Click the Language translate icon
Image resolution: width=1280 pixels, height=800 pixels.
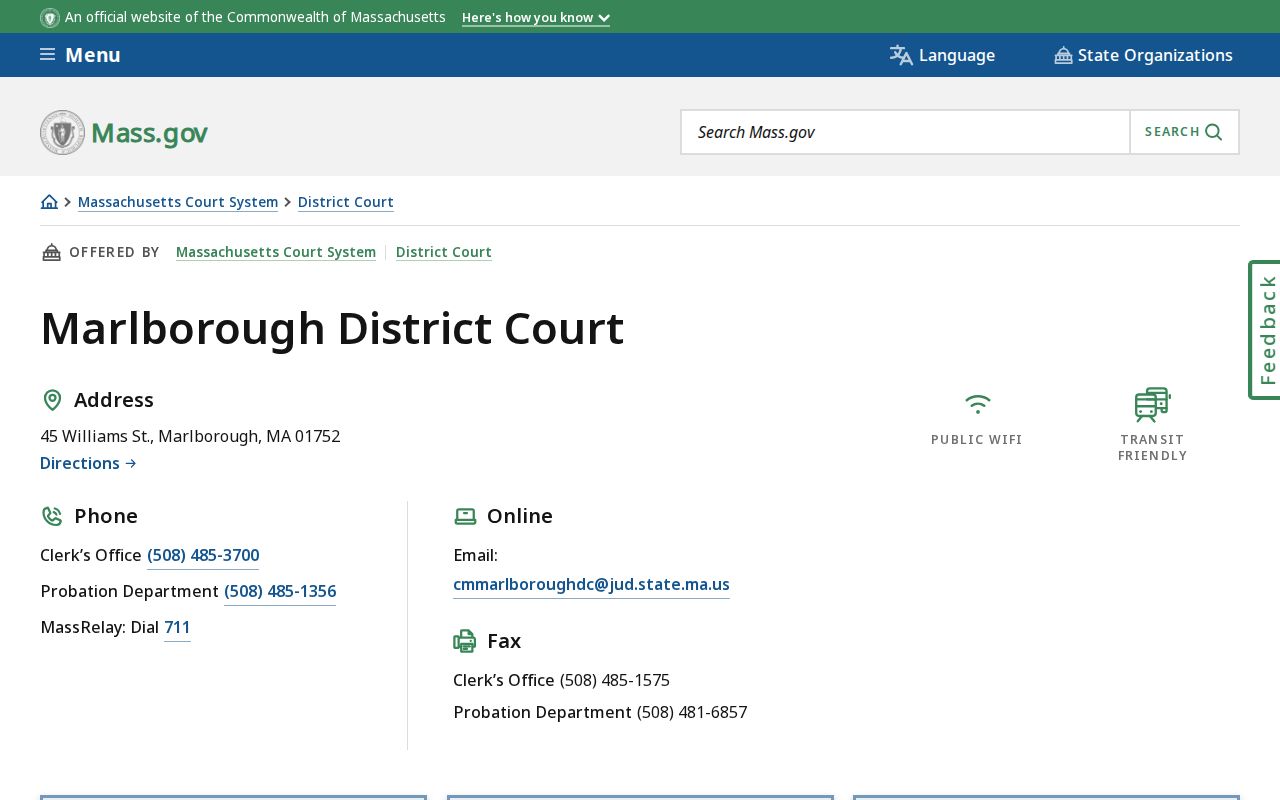pyautogui.click(x=901, y=55)
